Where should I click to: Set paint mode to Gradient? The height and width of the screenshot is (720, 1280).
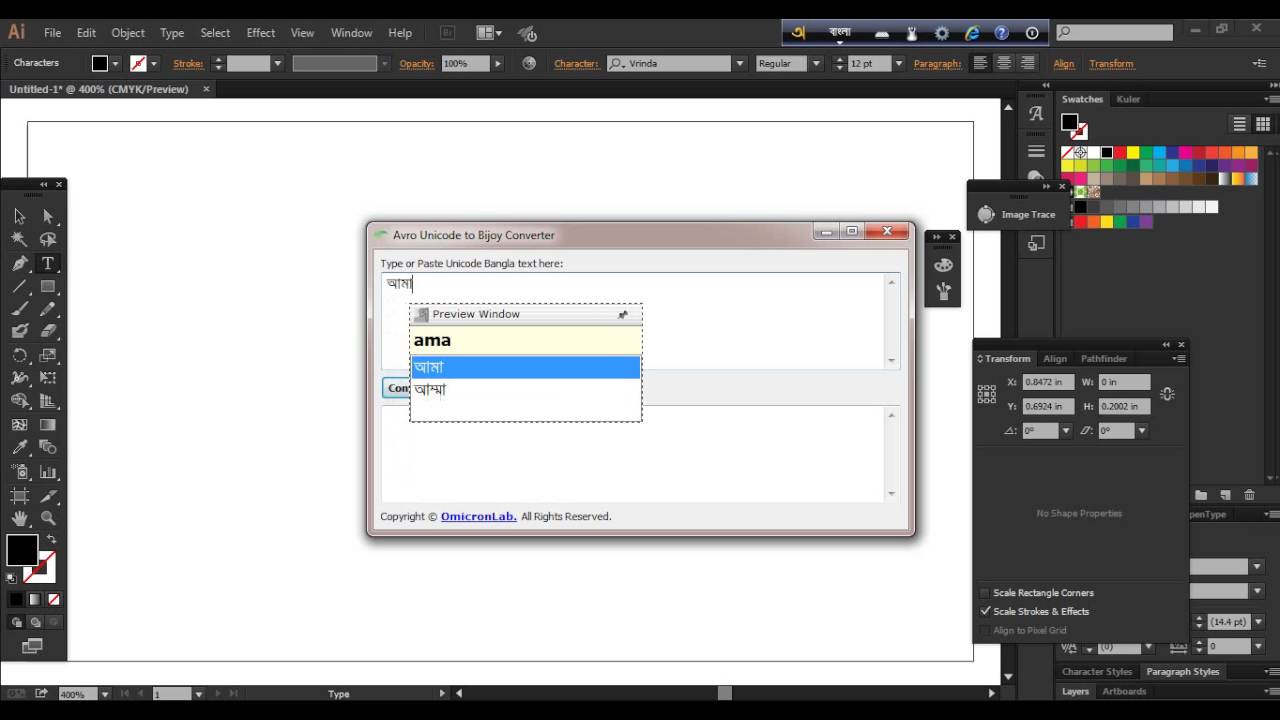click(x=35, y=600)
